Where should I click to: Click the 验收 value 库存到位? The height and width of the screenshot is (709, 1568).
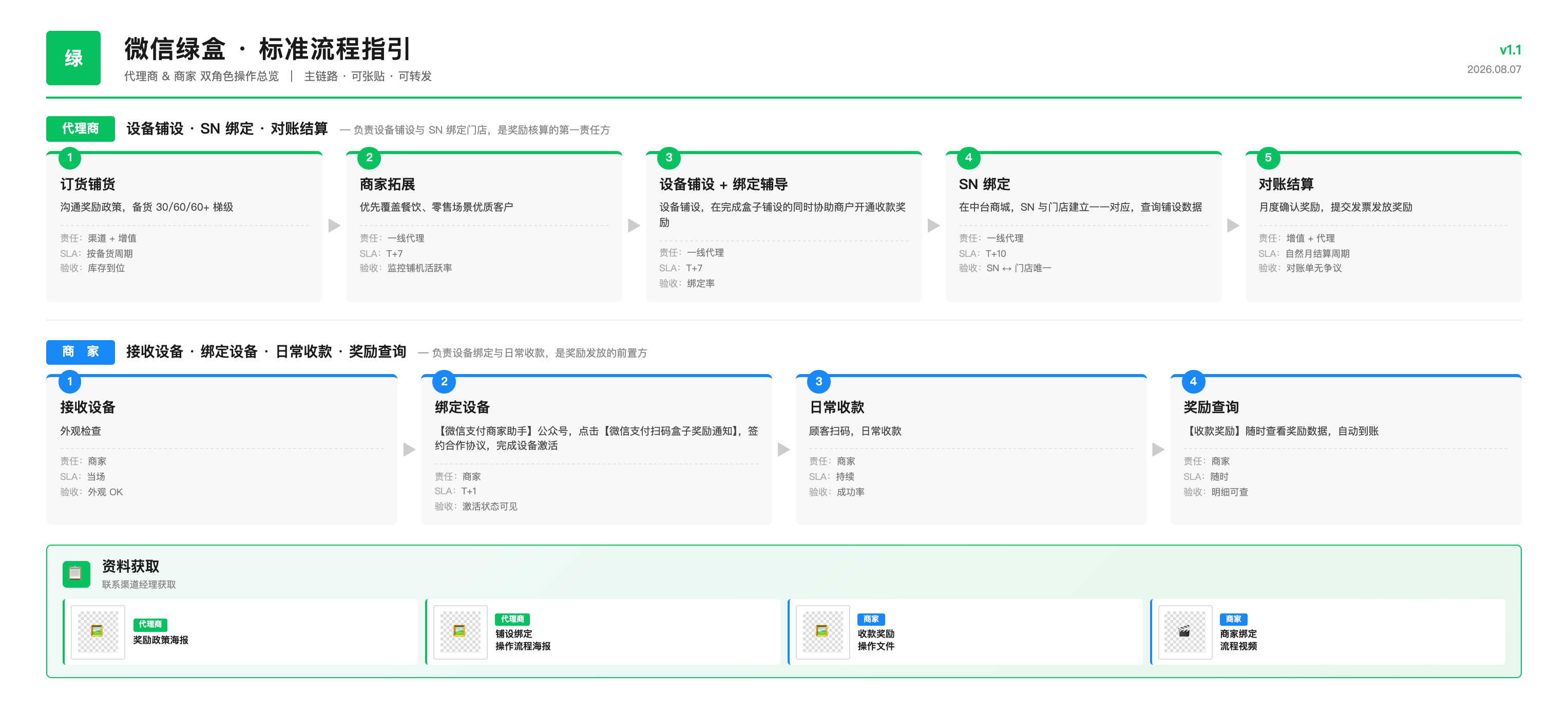[x=106, y=268]
